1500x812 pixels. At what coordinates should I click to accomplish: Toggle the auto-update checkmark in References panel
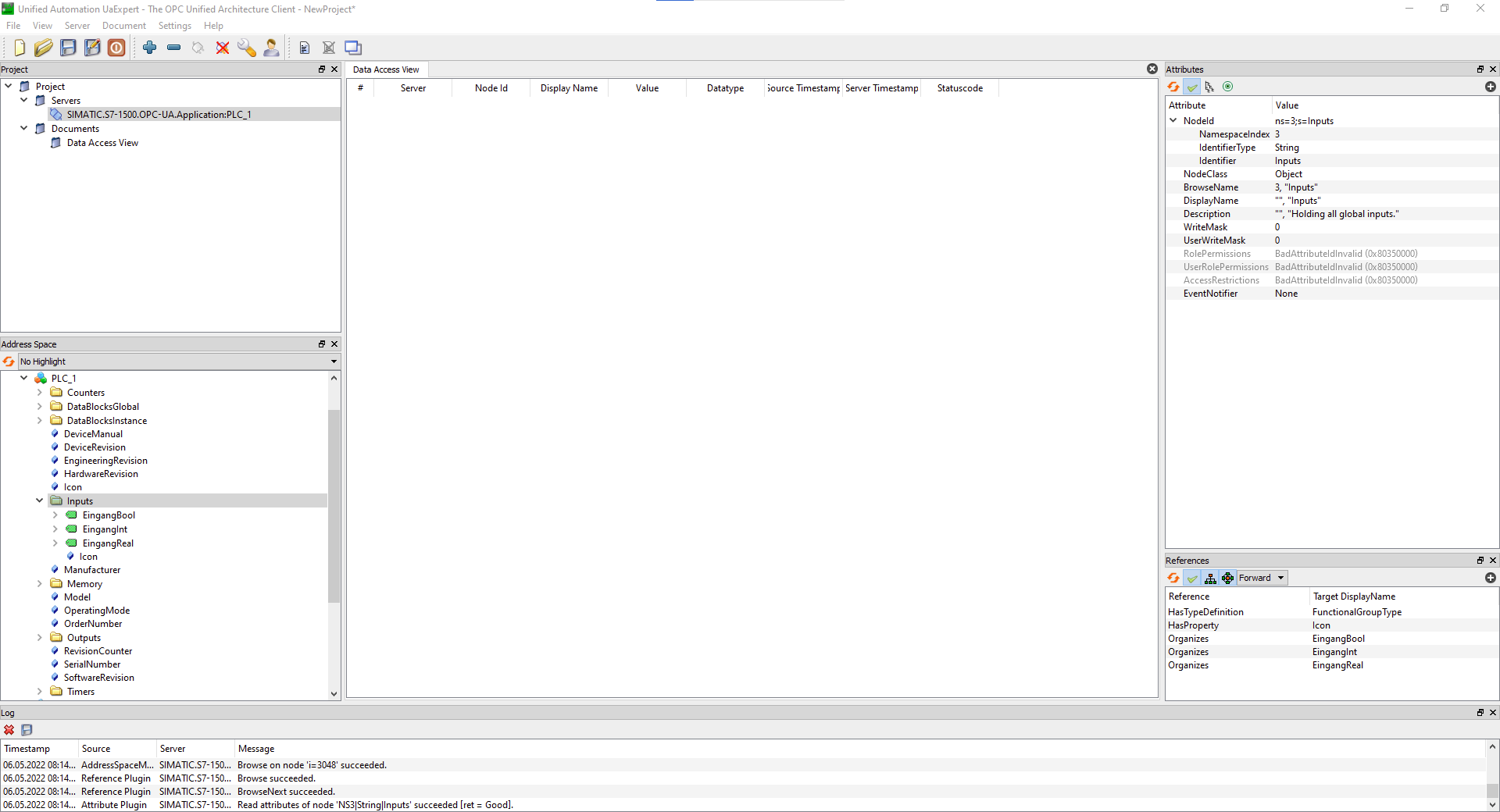1192,578
